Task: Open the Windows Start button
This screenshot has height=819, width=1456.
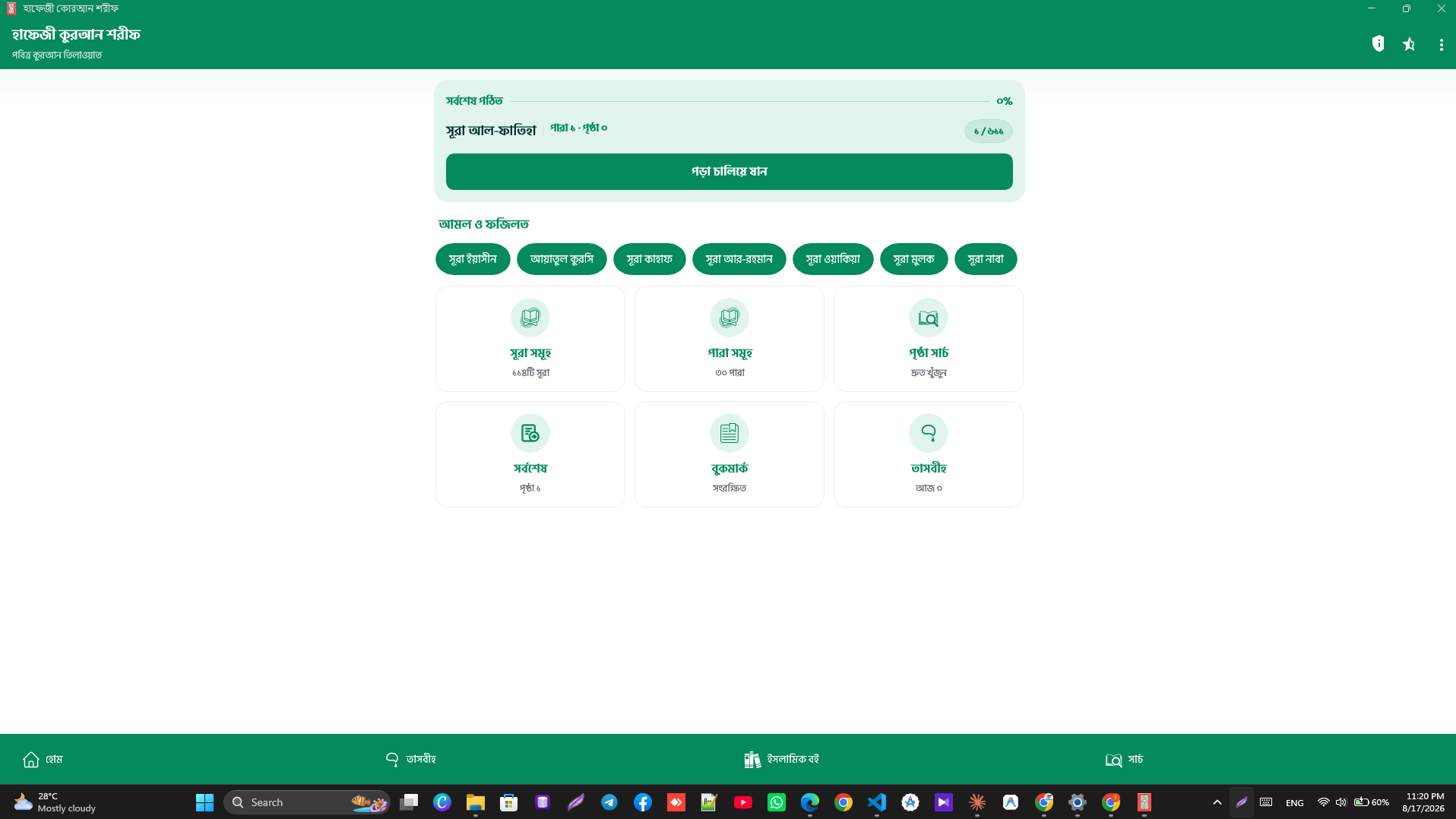Action: [204, 802]
